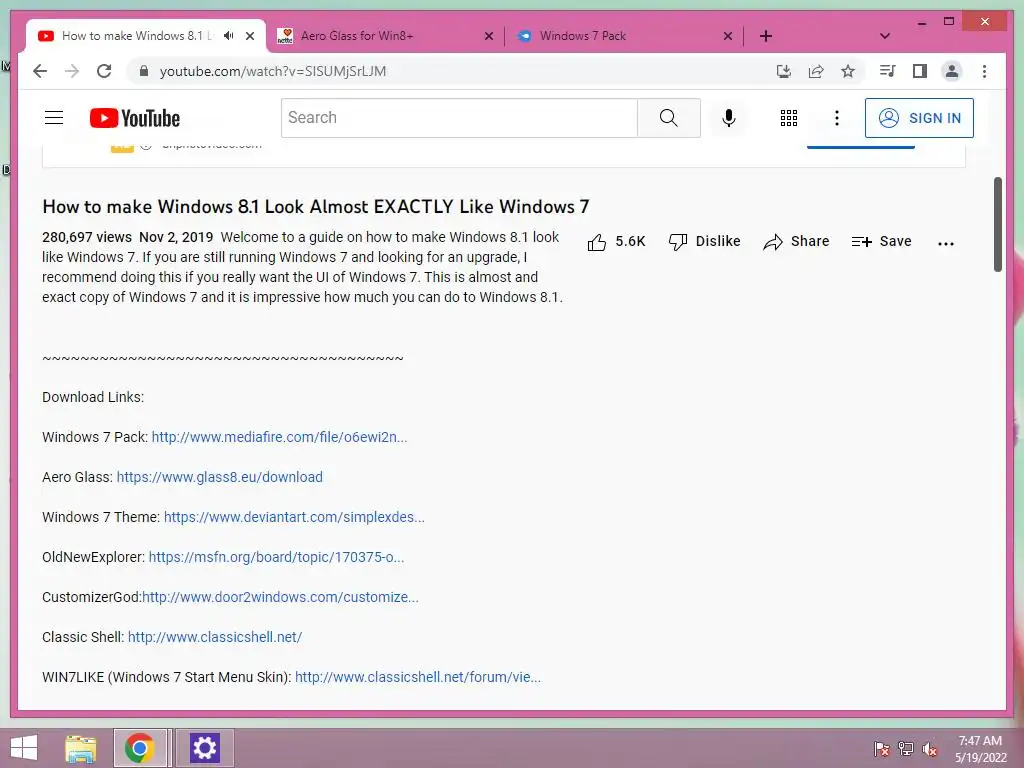Search with your voice microphone icon
Viewport: 1024px width, 768px height.
click(x=729, y=118)
